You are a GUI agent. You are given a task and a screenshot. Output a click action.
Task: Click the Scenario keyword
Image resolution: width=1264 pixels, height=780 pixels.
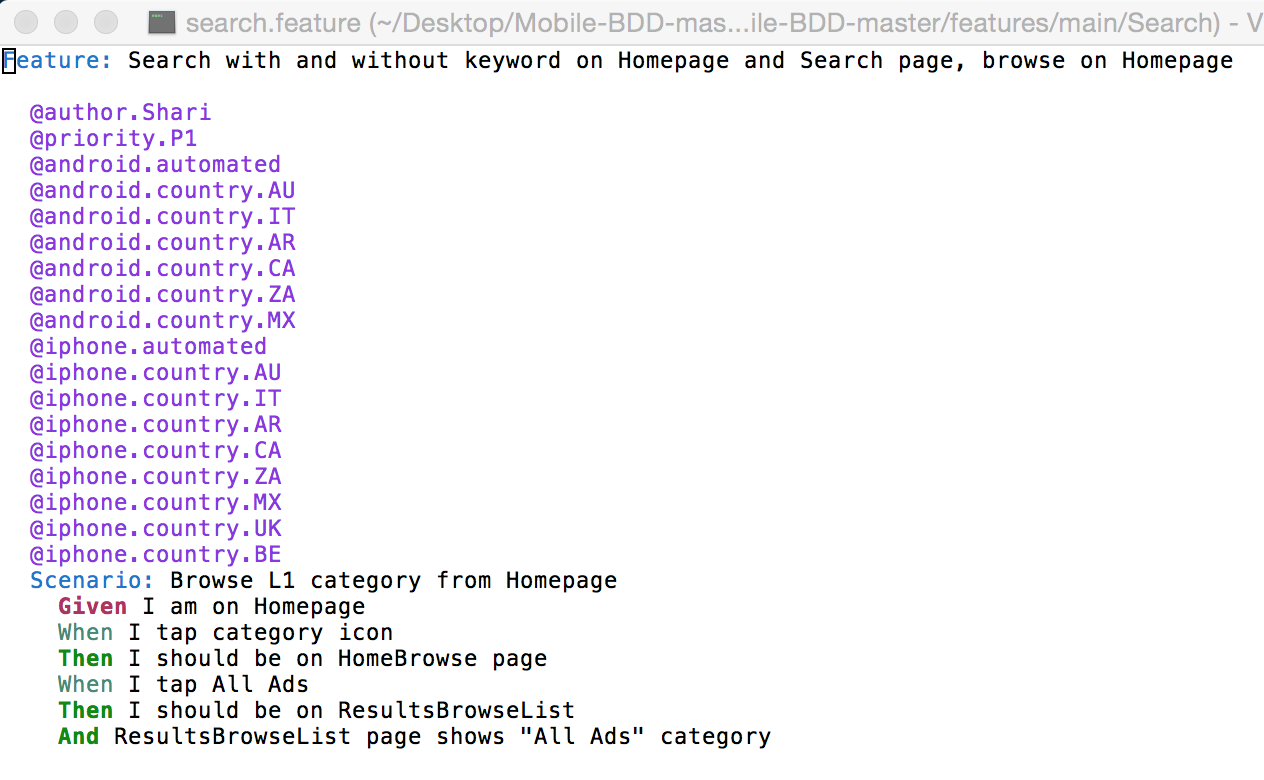(x=92, y=580)
